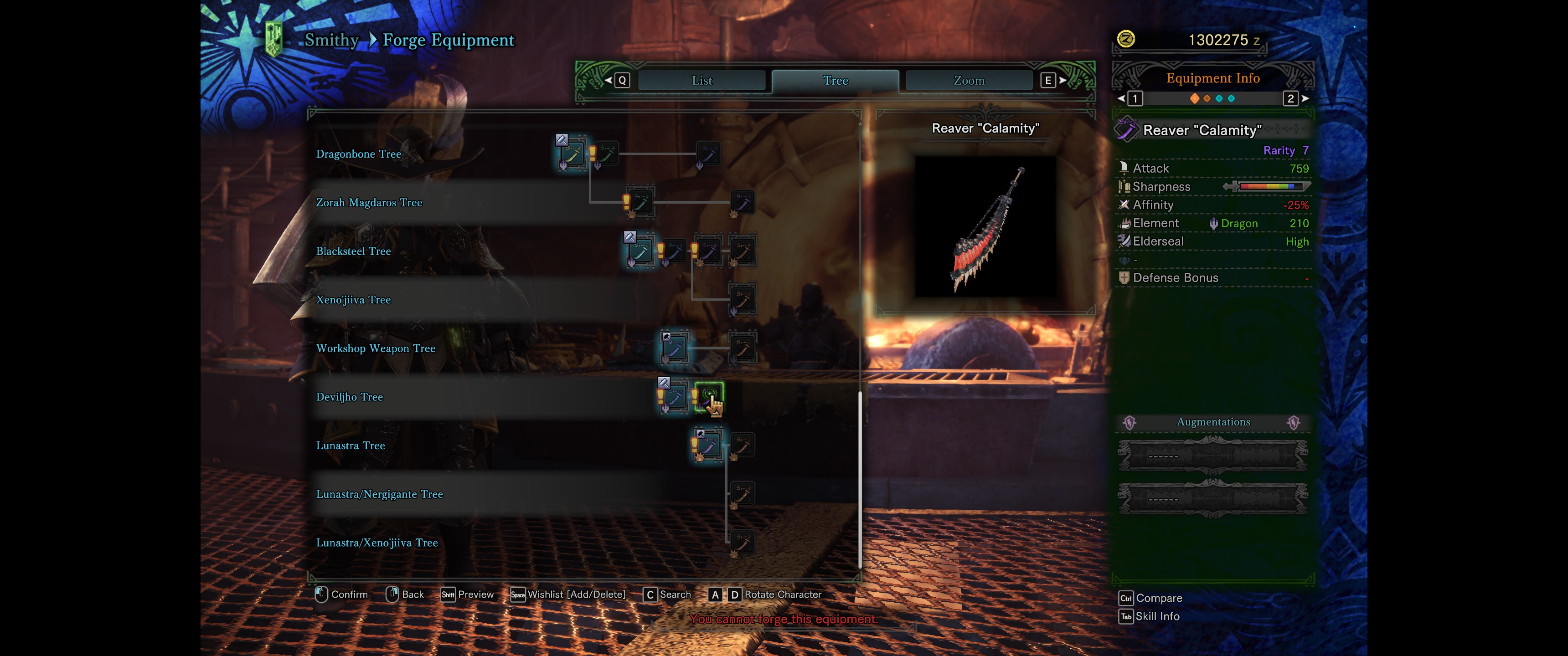Image resolution: width=1568 pixels, height=656 pixels.
Task: Click the Wishlist Add/Delete prompt
Action: coord(568,594)
